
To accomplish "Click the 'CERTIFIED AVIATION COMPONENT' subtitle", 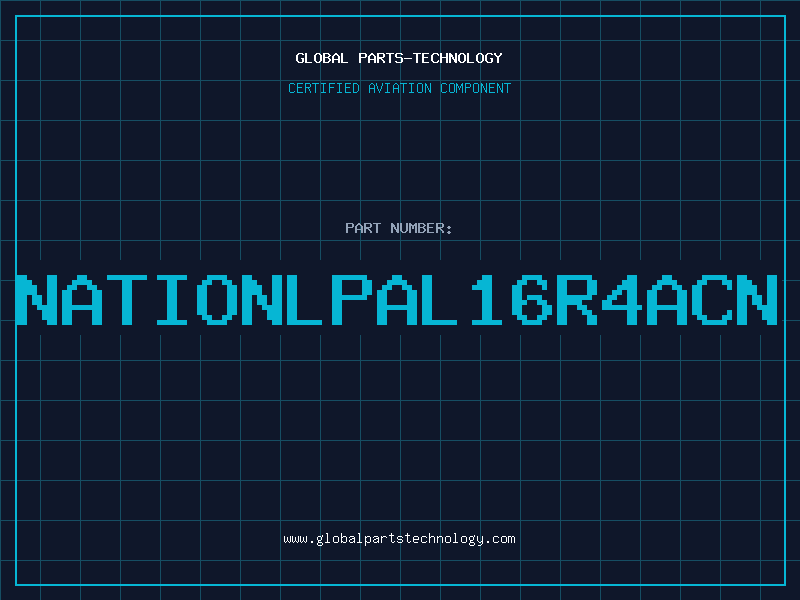I will click(x=399, y=88).
